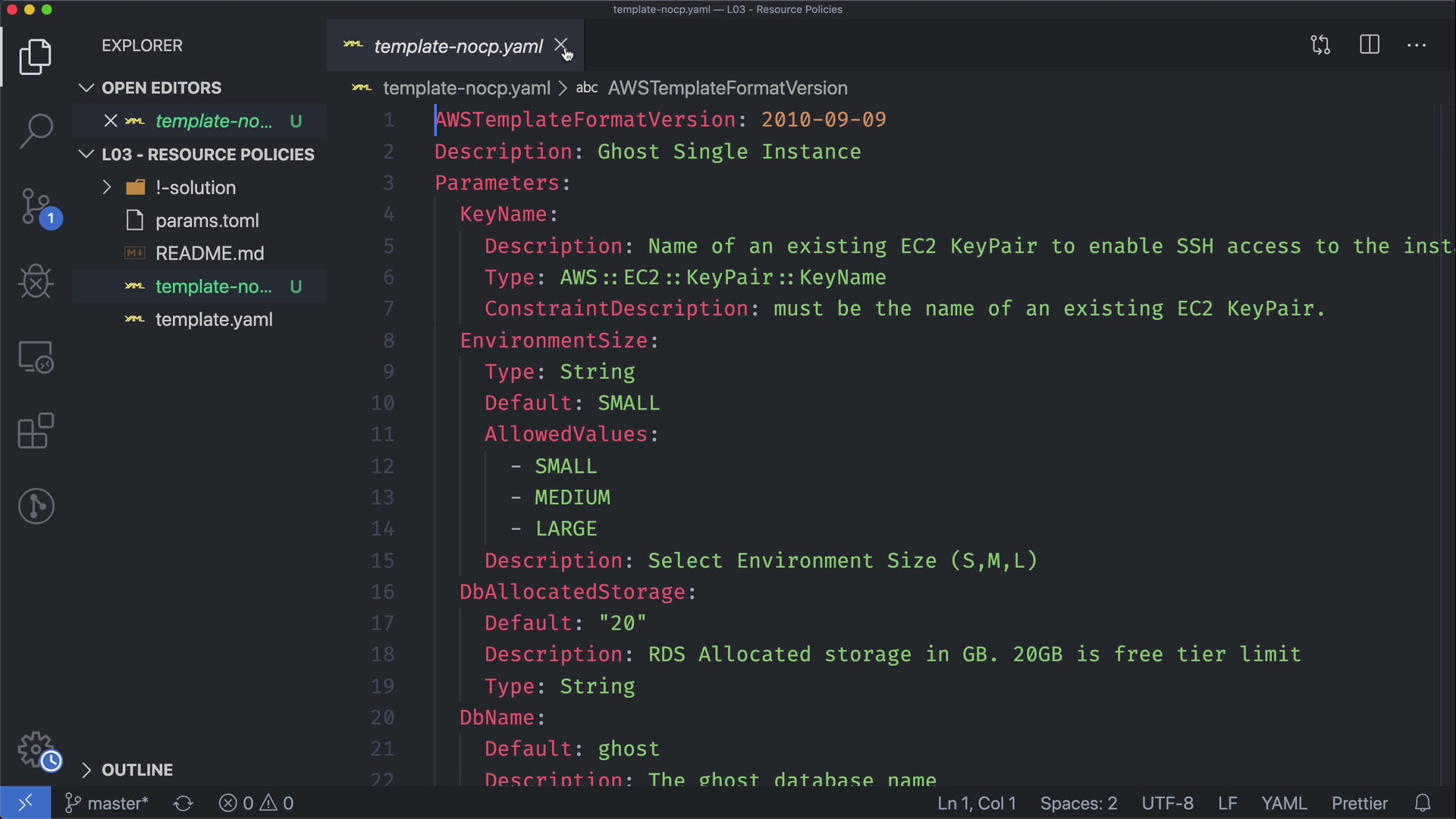Screen dimensions: 1456x819
Task: Click the Manage settings gear icon
Action: point(36,750)
